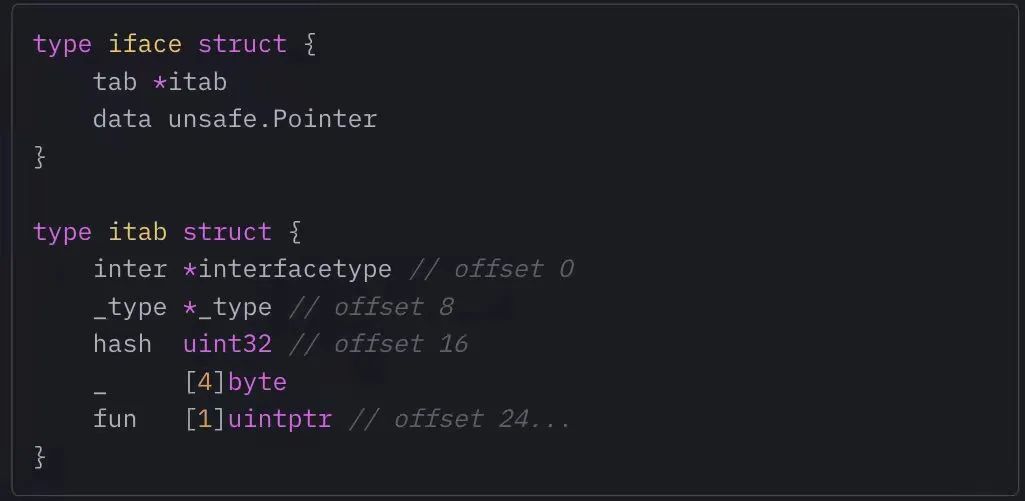Click the inter field name
The height and width of the screenshot is (501, 1025).
coord(130,269)
